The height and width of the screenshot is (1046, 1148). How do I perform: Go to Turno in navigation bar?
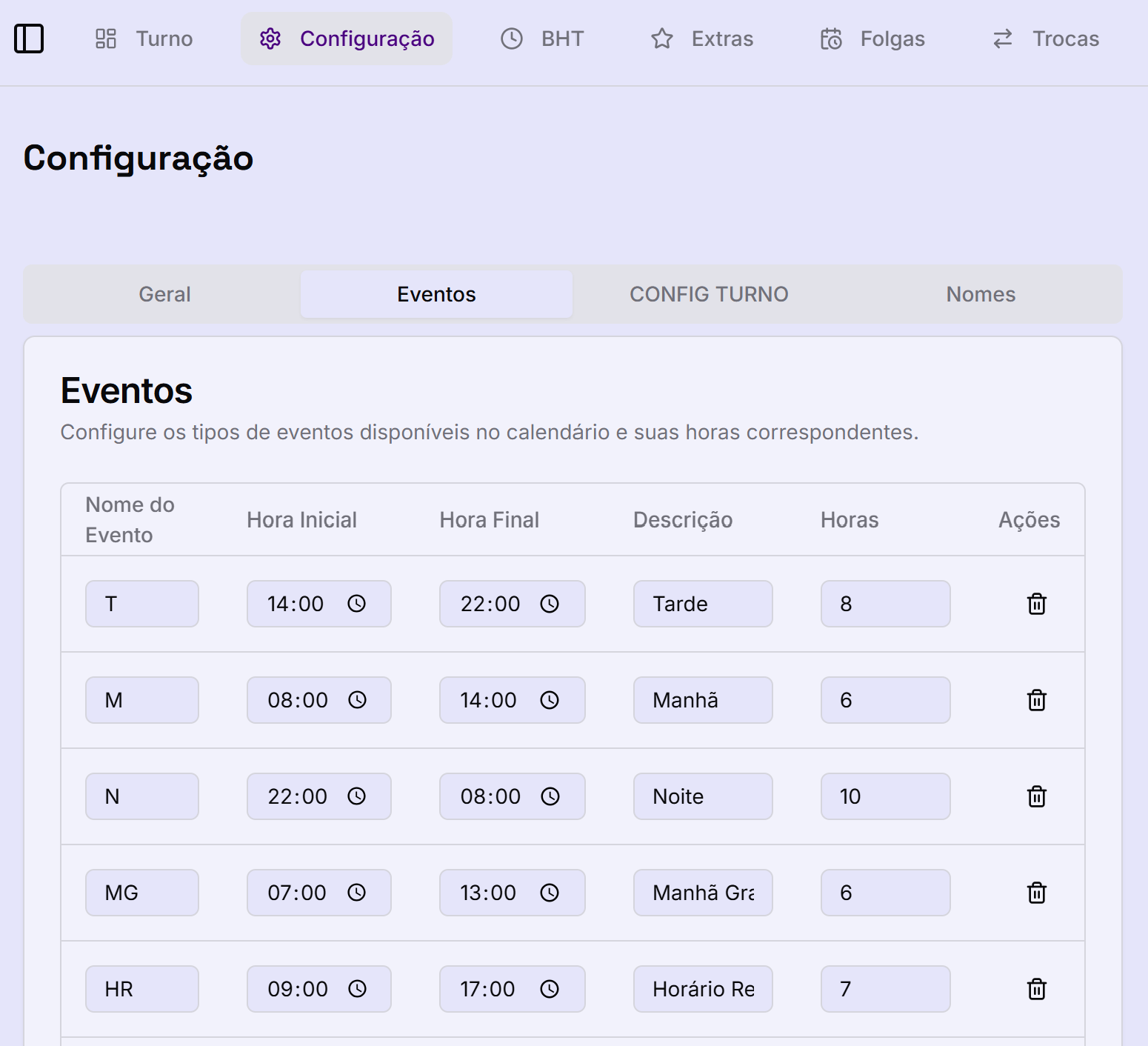144,39
